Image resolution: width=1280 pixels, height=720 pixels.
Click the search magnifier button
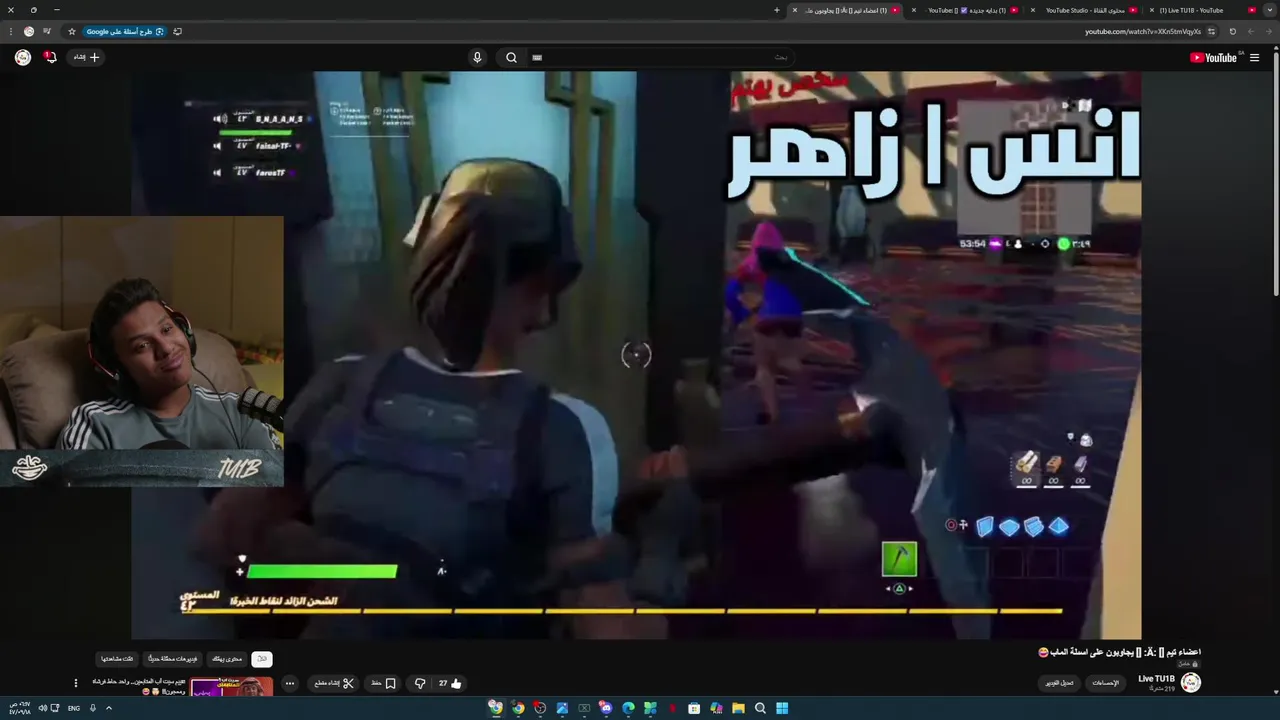[511, 58]
